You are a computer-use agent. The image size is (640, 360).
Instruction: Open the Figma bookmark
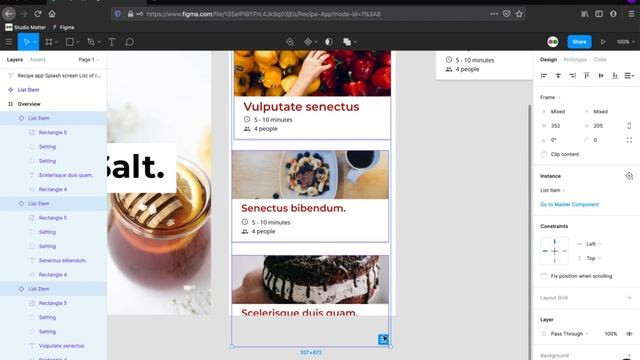click(x=63, y=27)
